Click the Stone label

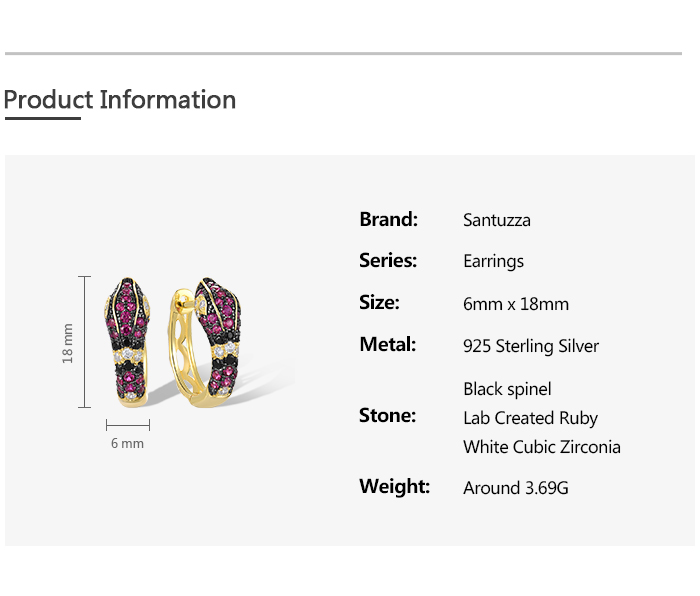click(387, 416)
